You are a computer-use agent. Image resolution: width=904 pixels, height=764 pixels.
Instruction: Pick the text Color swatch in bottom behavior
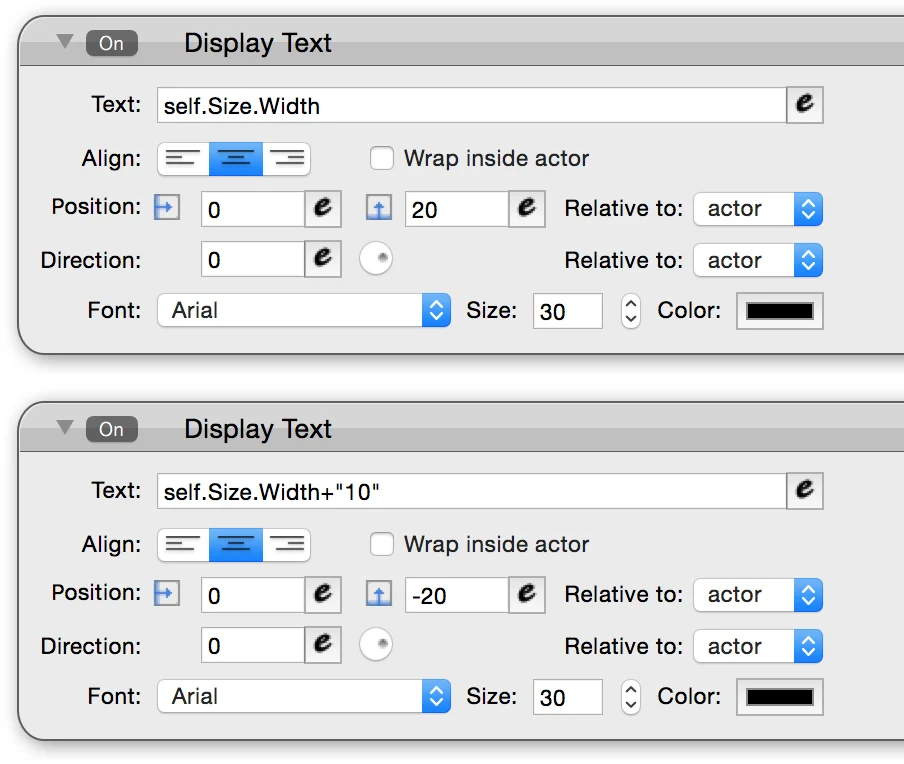point(779,697)
